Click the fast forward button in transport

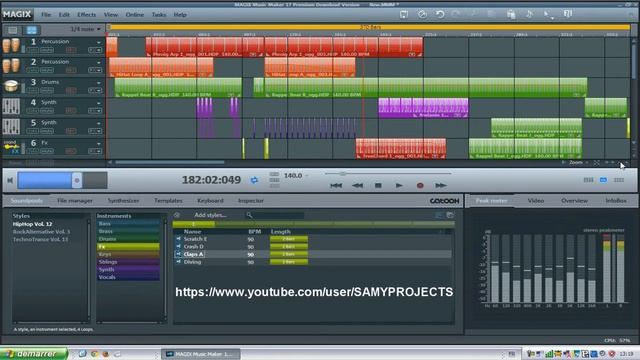coord(440,185)
